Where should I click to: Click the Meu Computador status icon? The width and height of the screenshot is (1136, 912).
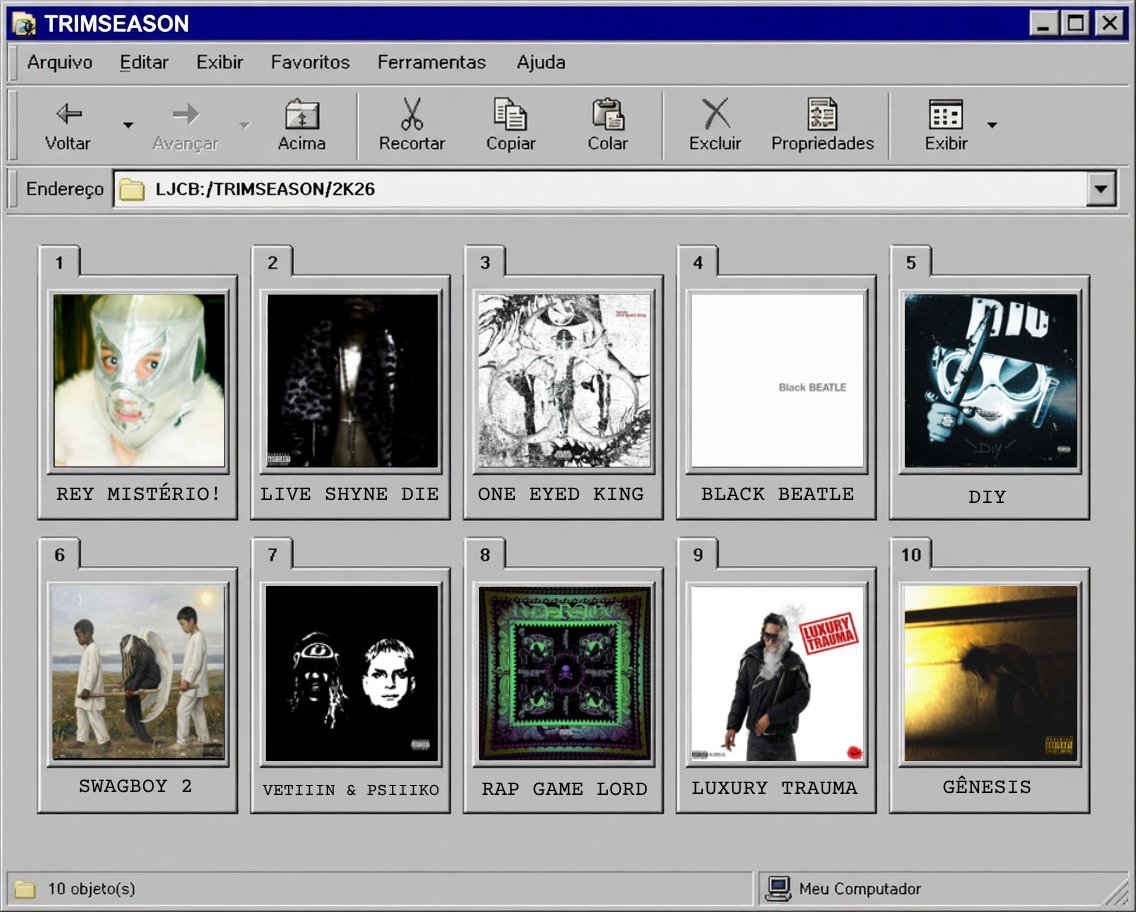click(778, 888)
